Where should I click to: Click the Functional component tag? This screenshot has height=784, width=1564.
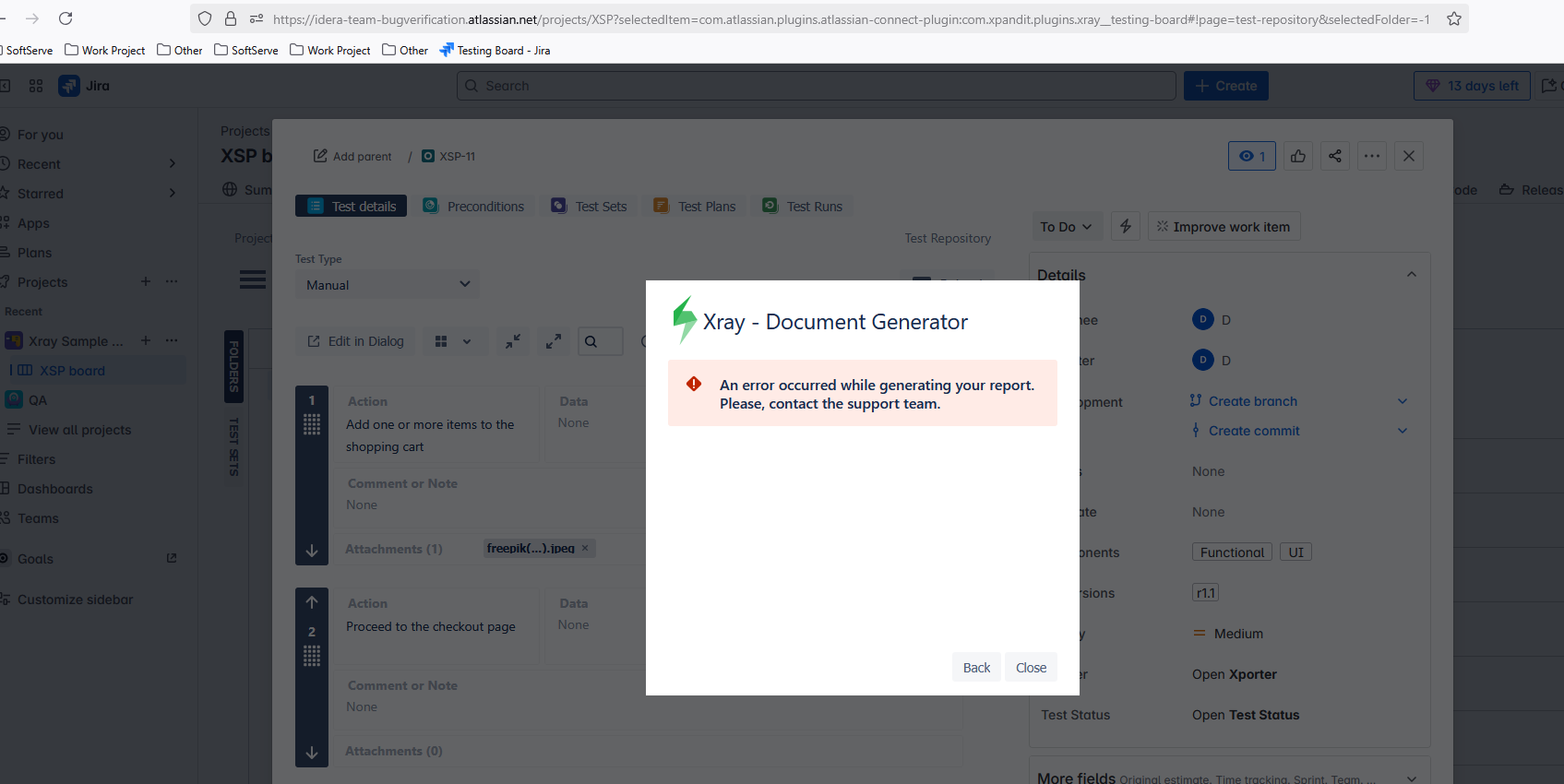(x=1232, y=552)
